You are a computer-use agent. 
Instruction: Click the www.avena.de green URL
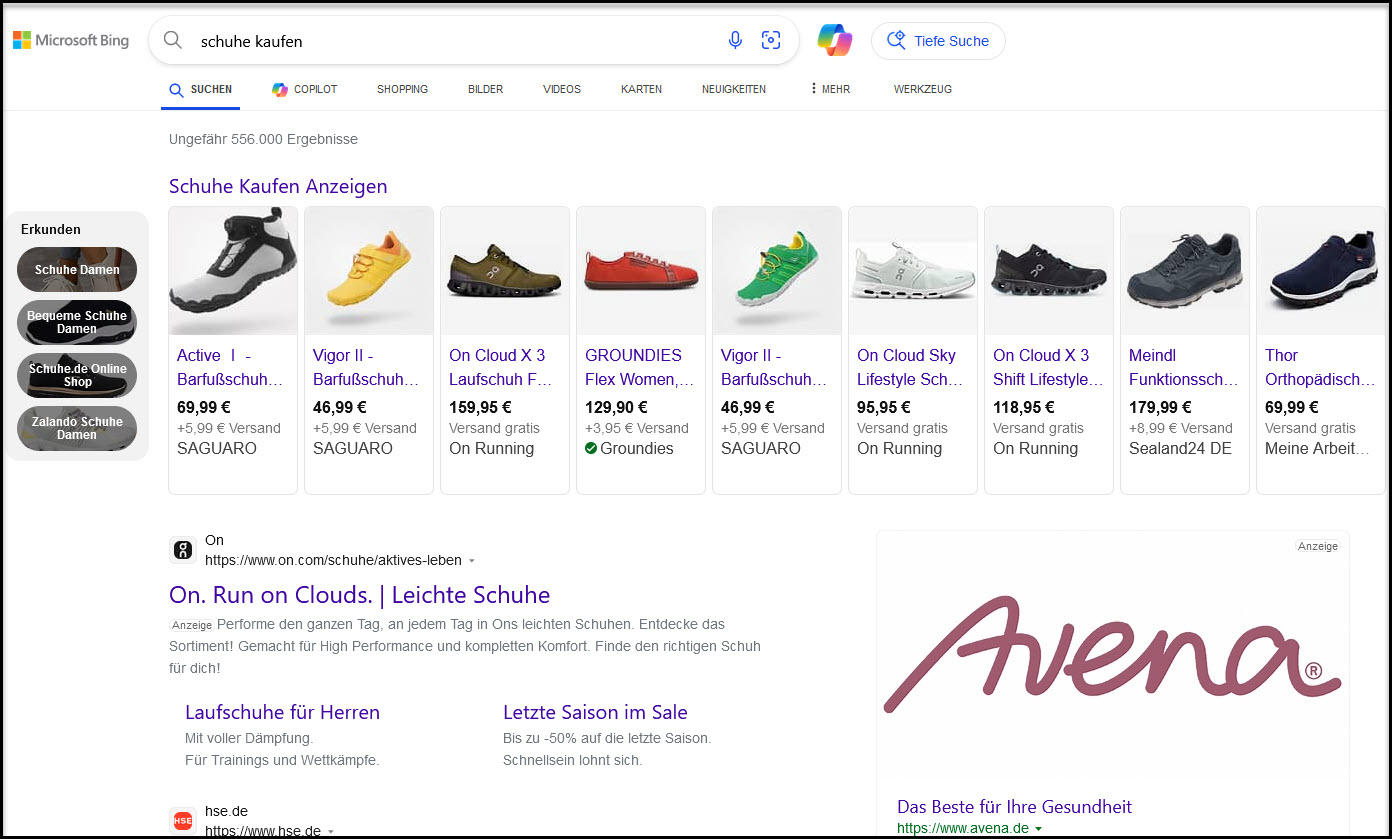point(963,828)
